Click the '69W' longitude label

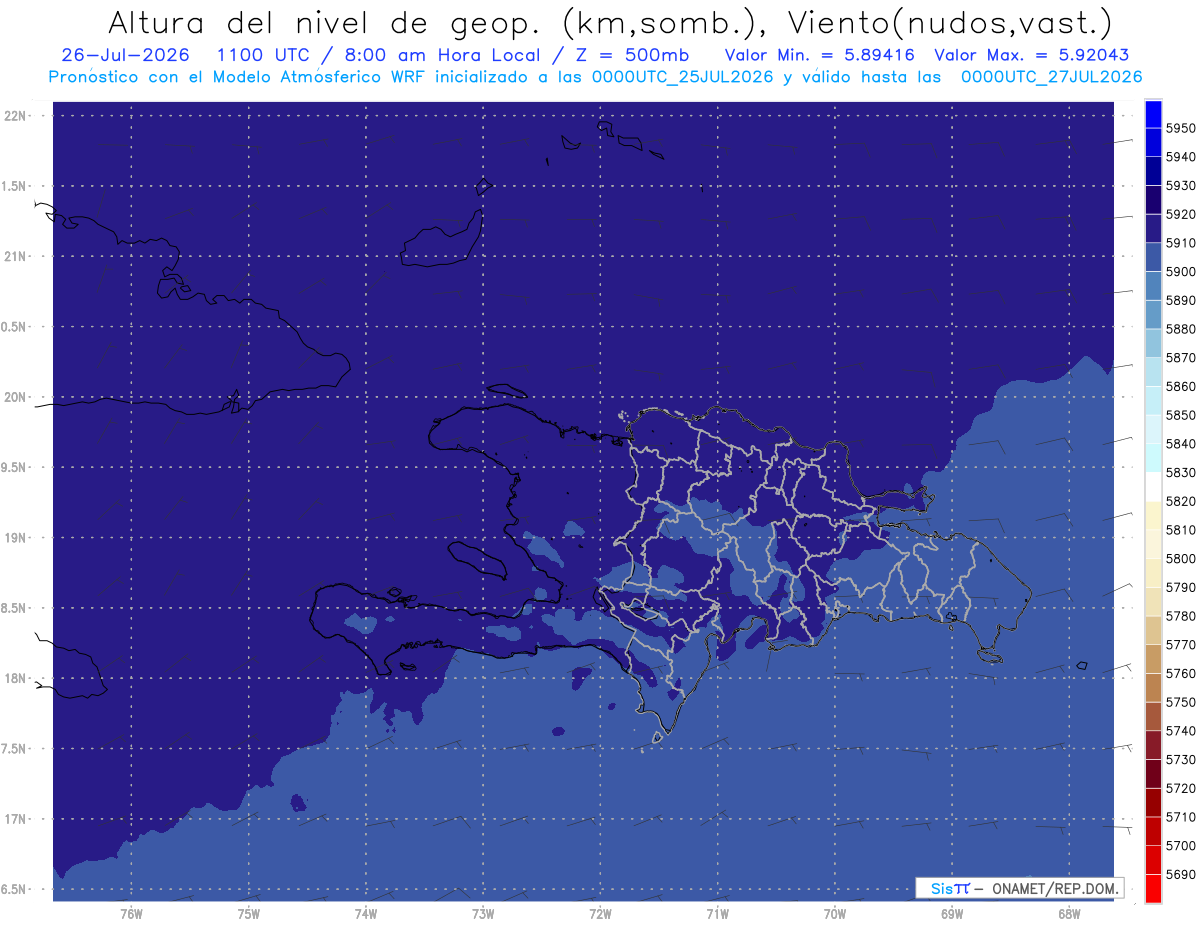951,913
